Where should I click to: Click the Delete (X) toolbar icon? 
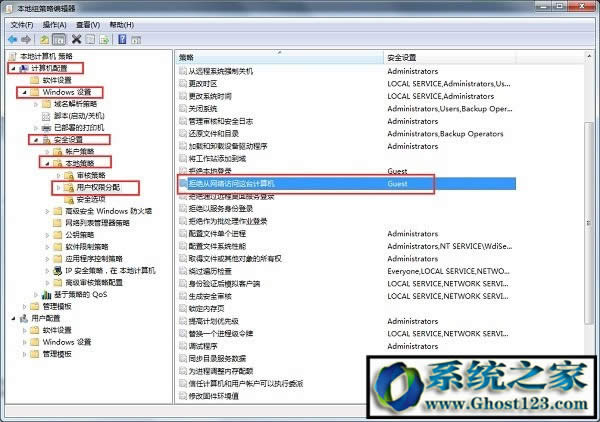click(x=77, y=39)
